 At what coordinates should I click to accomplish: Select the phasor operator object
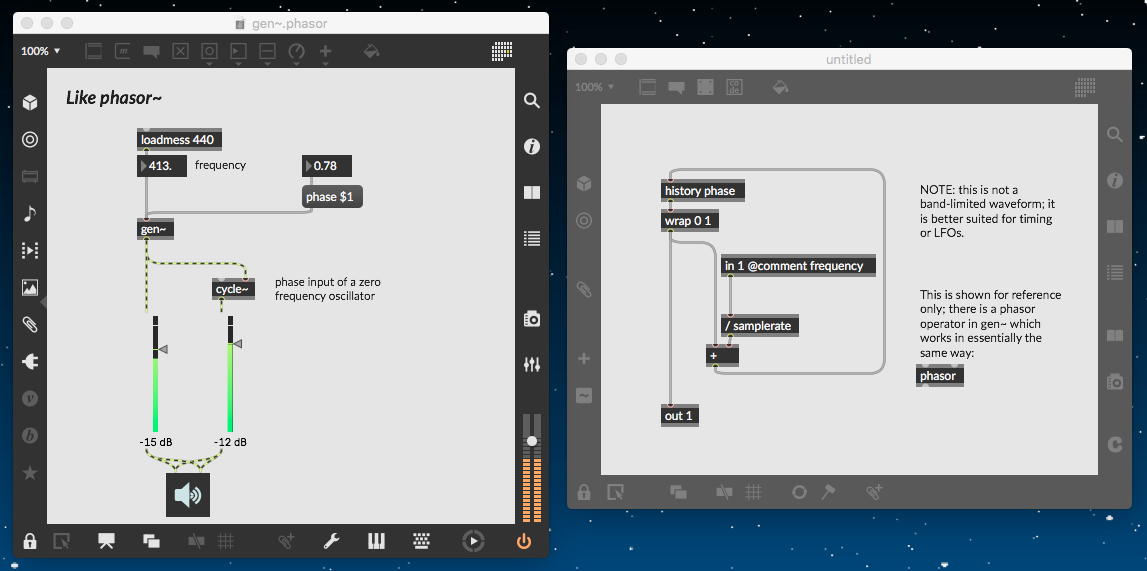tap(940, 376)
